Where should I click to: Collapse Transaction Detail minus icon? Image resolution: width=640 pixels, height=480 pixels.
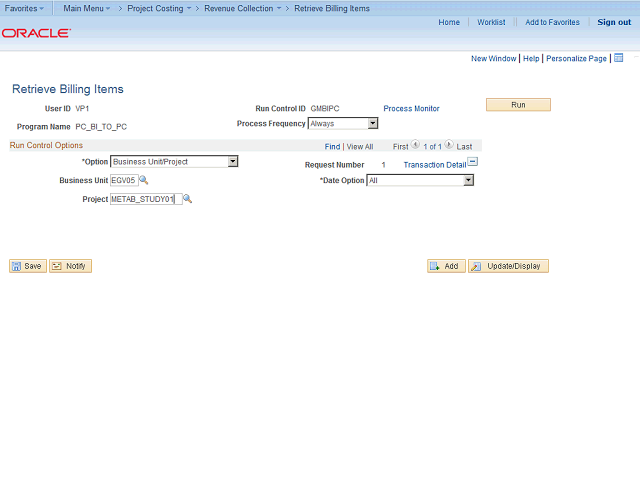473,162
